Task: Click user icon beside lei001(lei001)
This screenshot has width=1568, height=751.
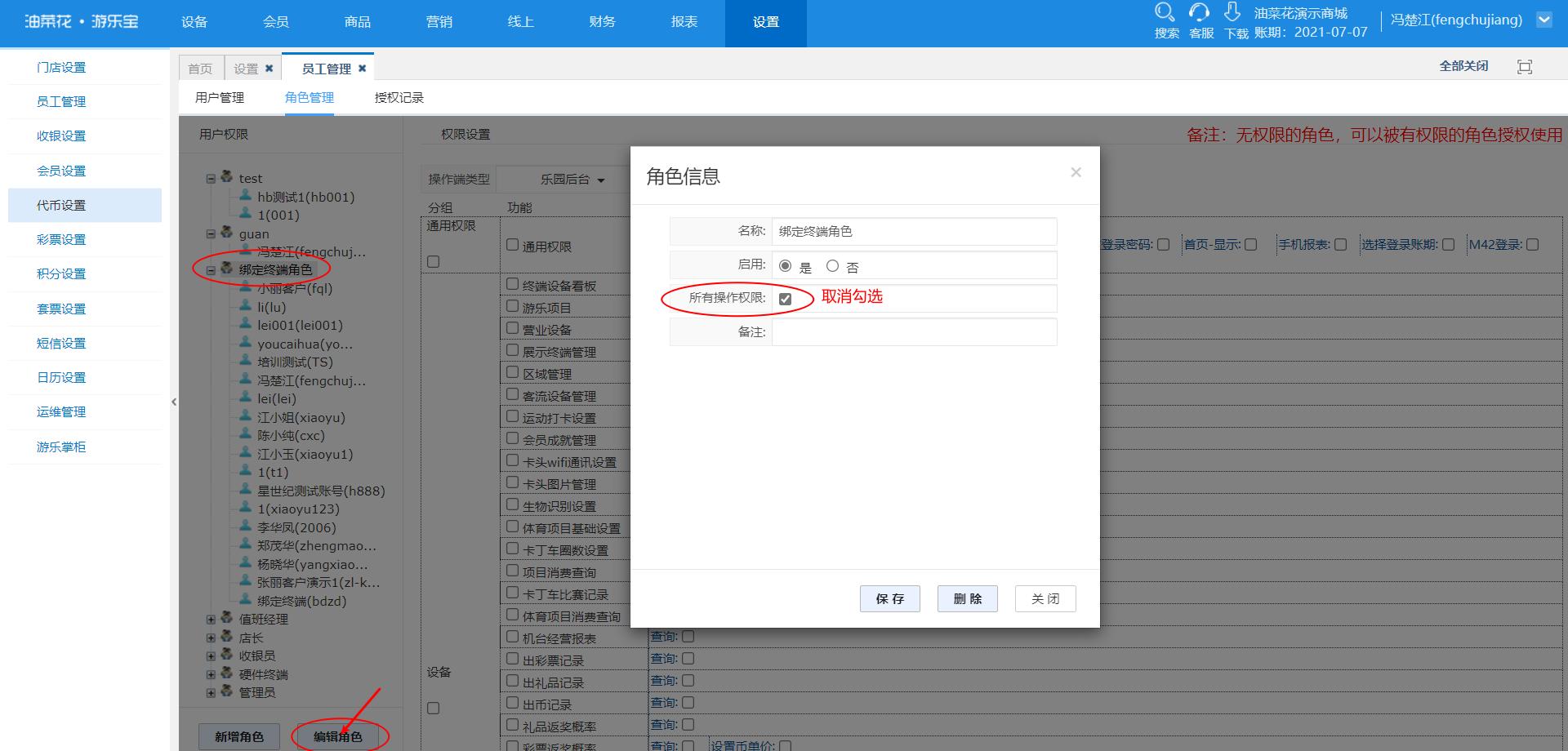Action: (245, 324)
